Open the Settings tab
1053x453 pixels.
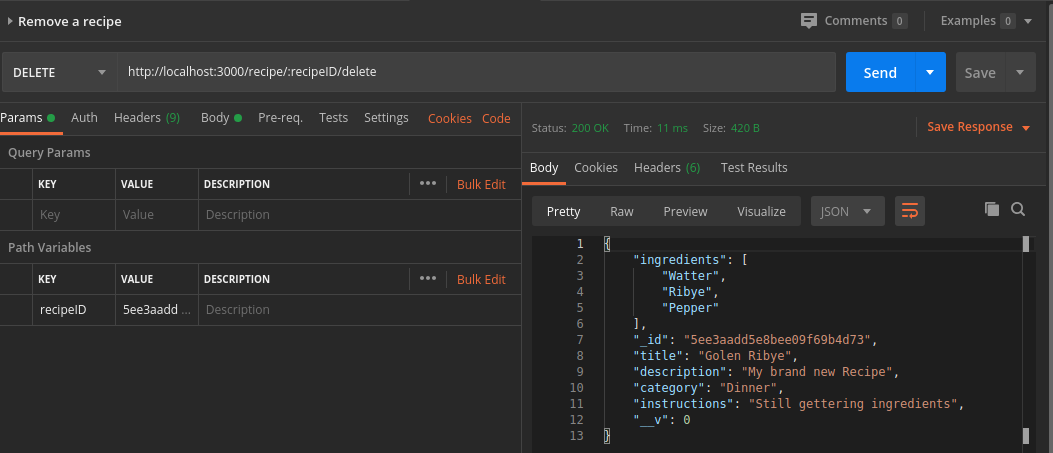pos(386,117)
